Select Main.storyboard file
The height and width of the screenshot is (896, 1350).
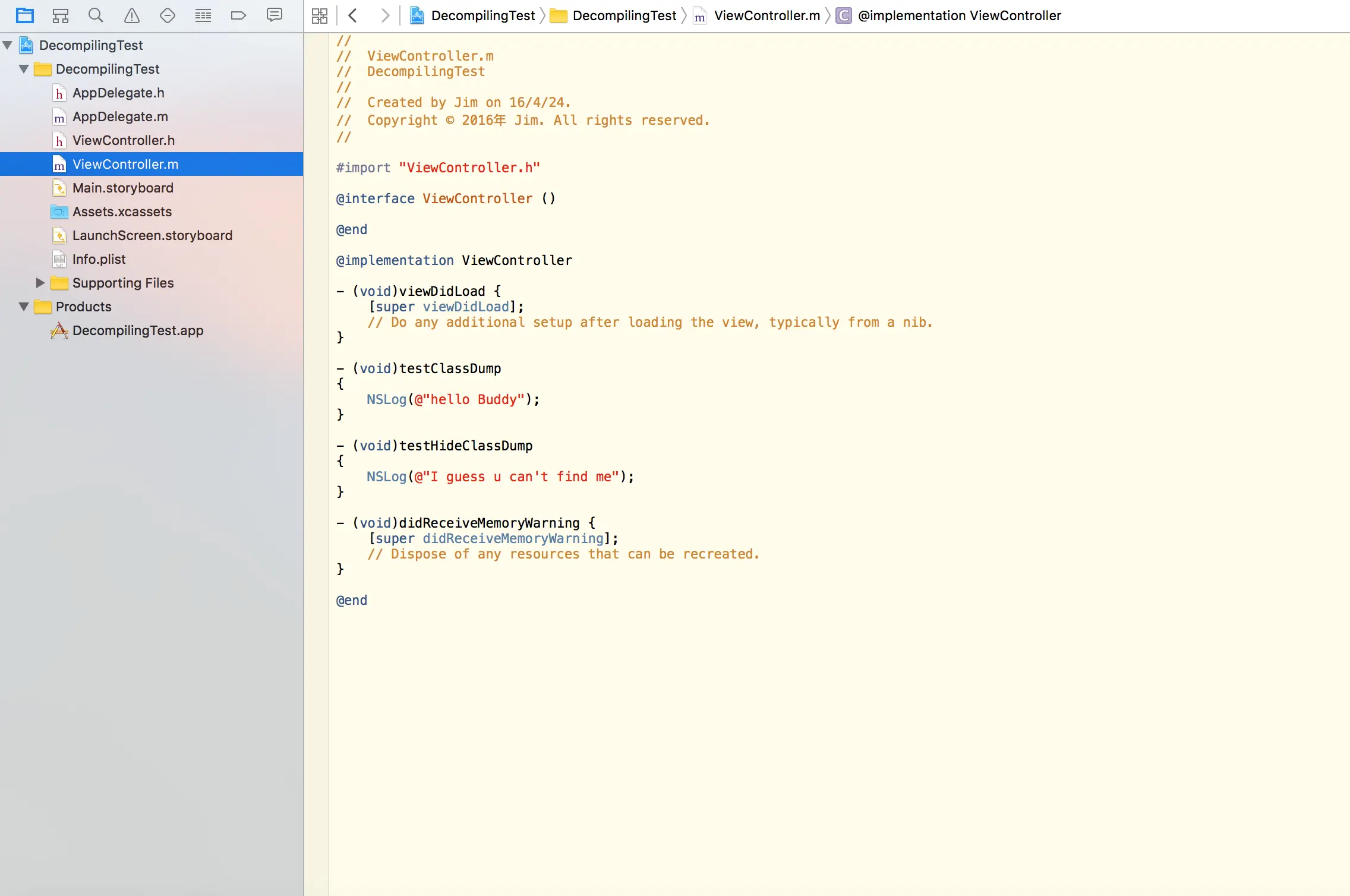pos(122,188)
